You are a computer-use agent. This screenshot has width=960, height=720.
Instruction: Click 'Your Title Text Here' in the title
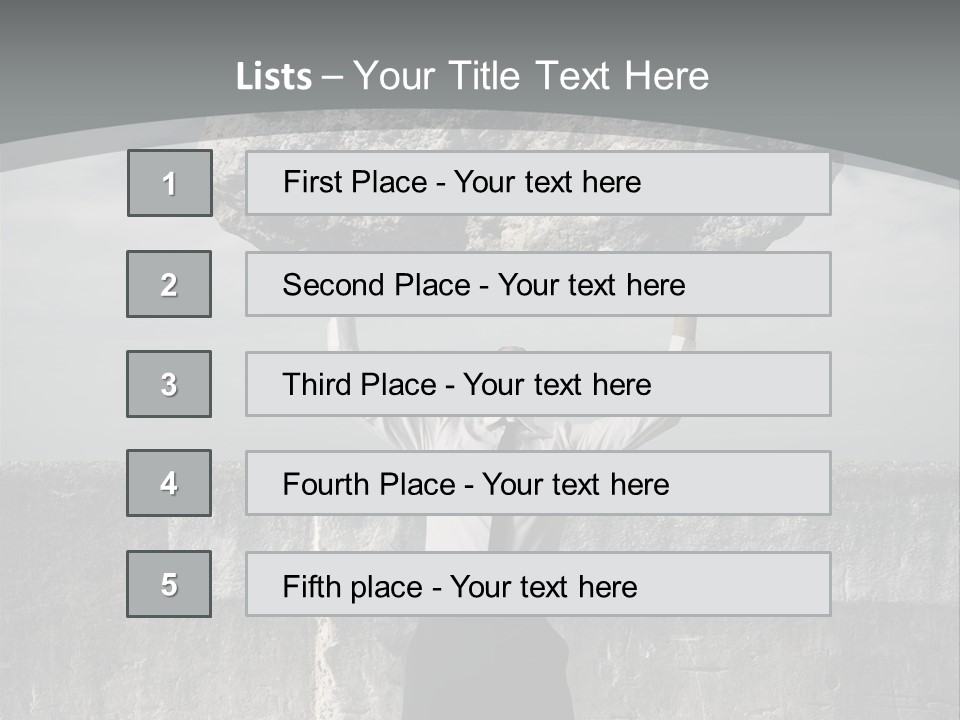[x=531, y=77]
